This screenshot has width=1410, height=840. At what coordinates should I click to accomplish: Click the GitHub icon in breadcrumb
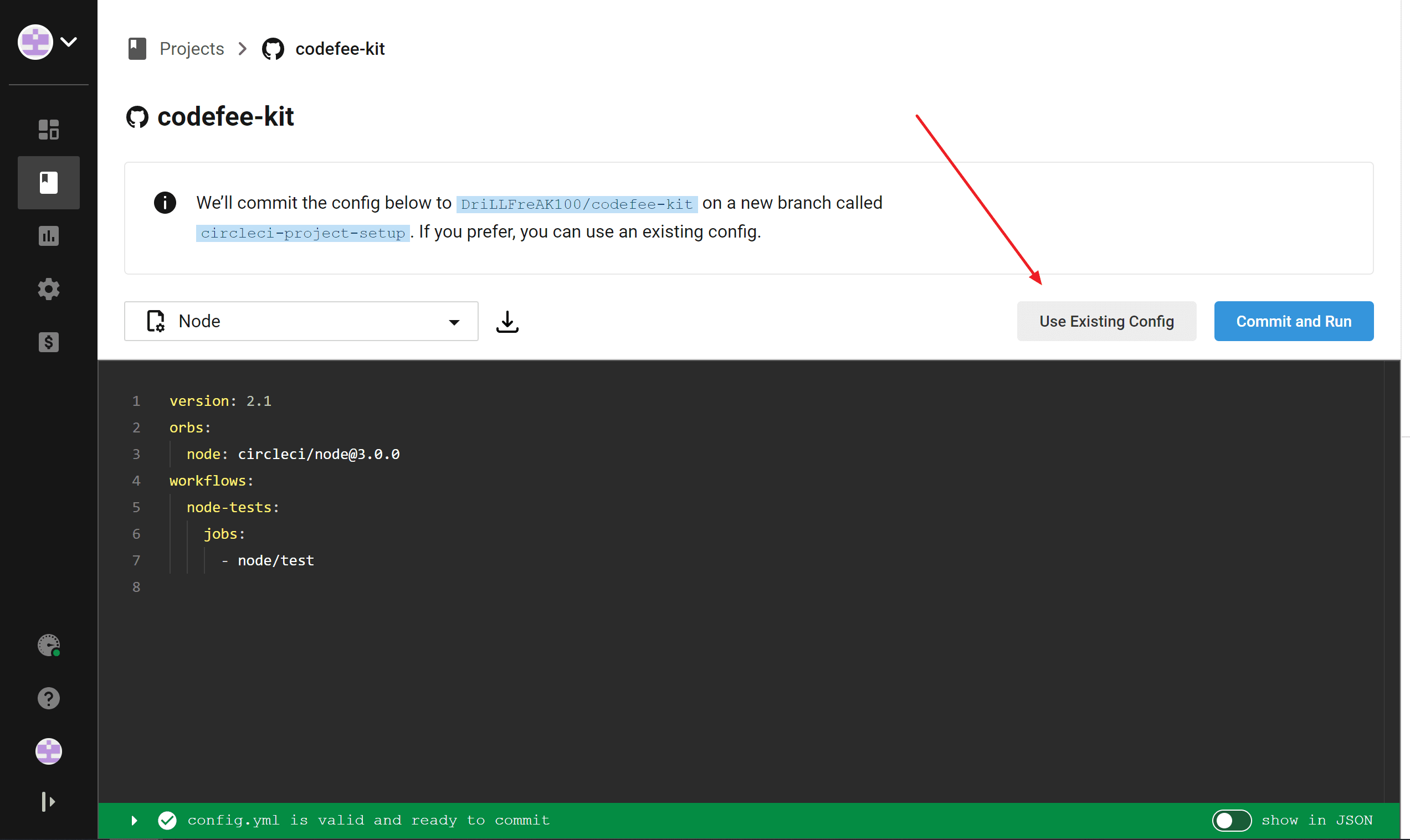pyautogui.click(x=273, y=49)
